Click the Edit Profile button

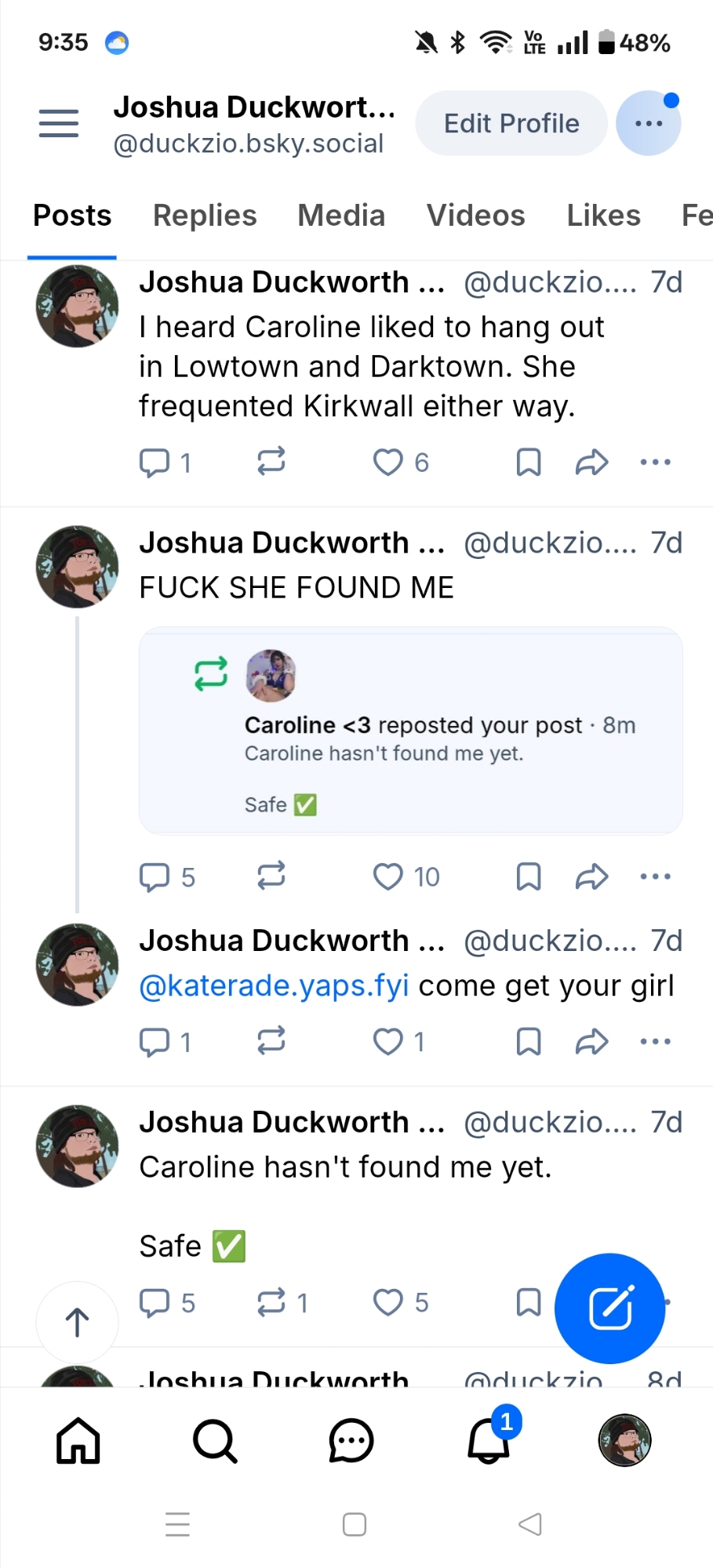click(x=511, y=123)
